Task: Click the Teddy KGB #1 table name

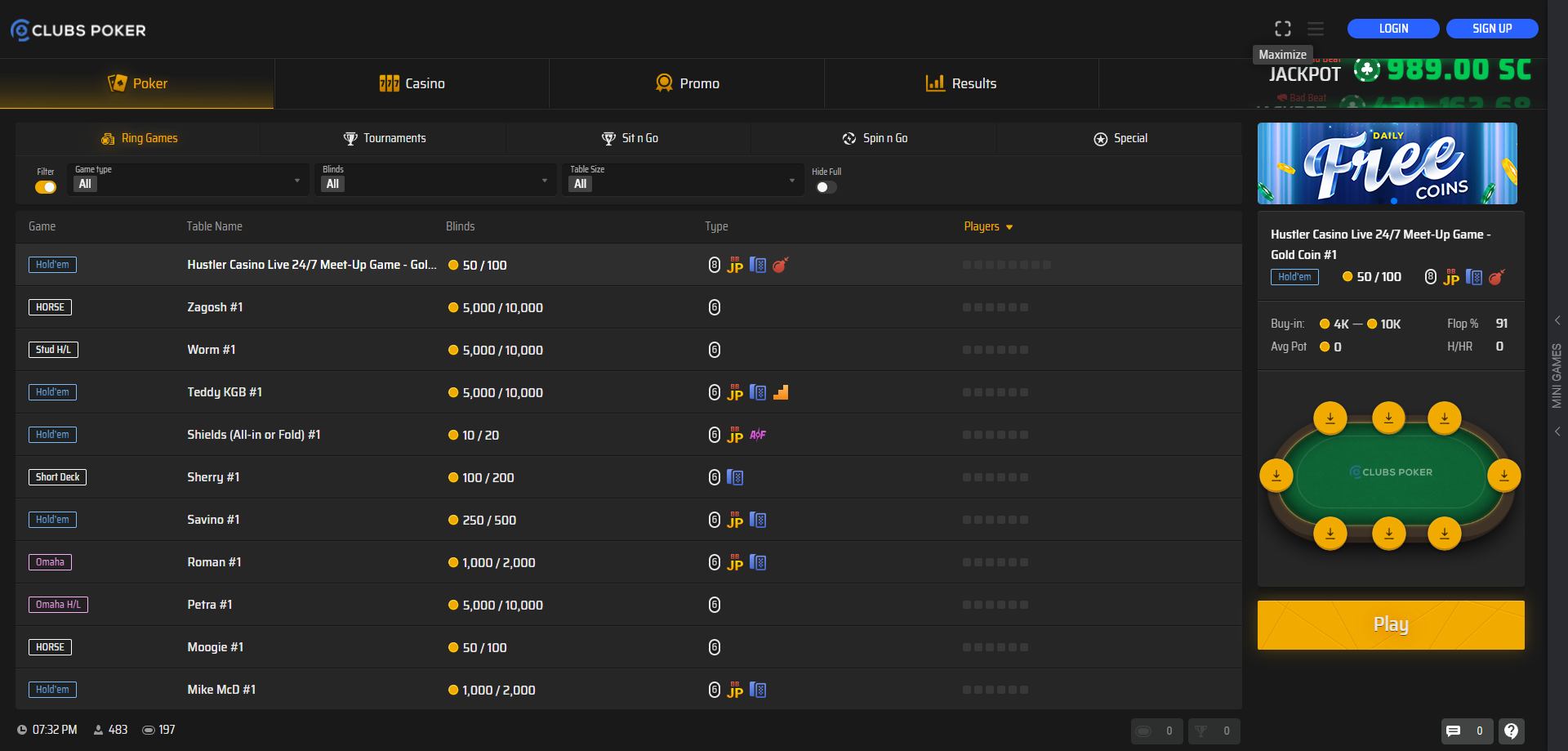Action: click(225, 392)
